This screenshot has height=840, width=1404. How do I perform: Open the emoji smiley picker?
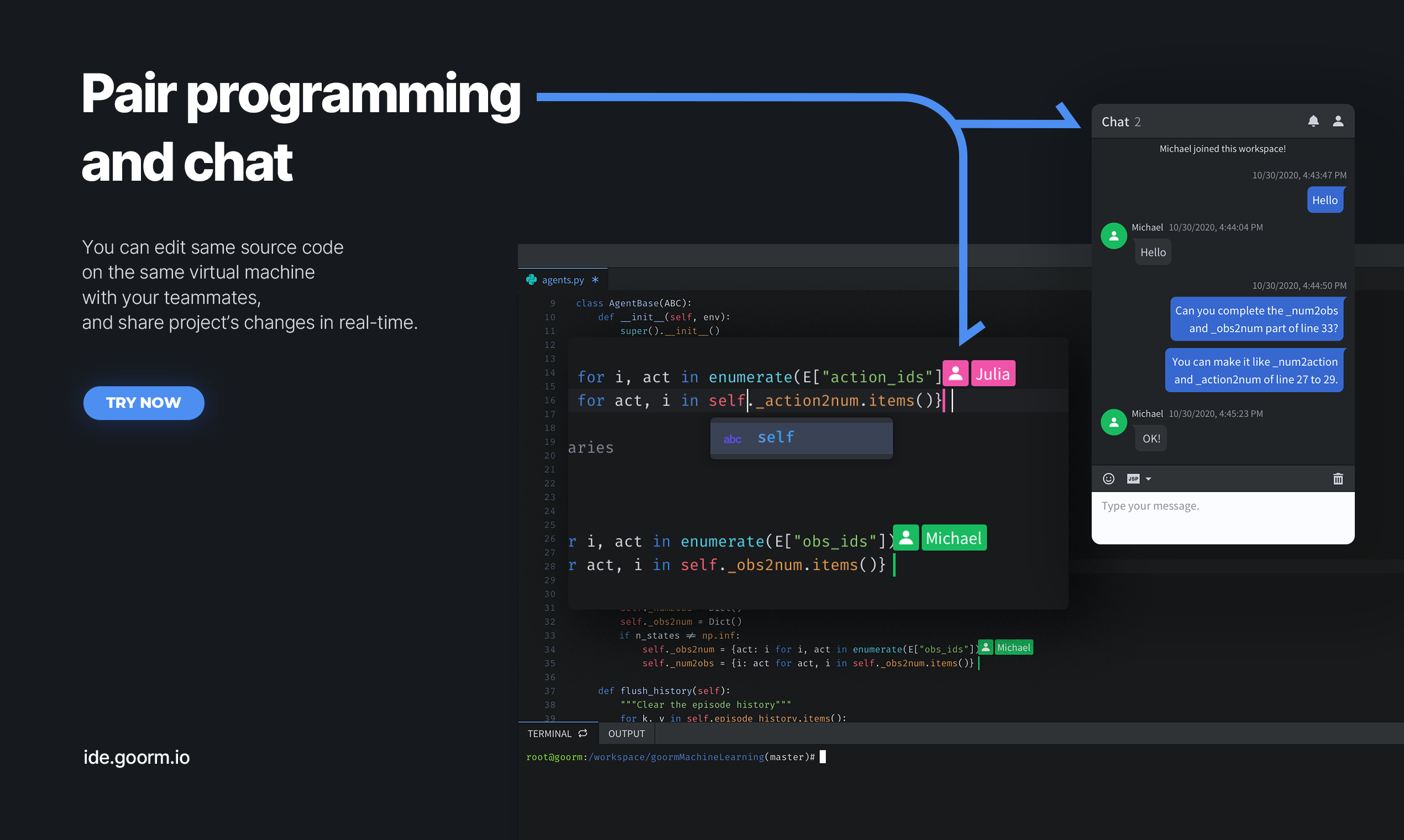pyautogui.click(x=1108, y=479)
